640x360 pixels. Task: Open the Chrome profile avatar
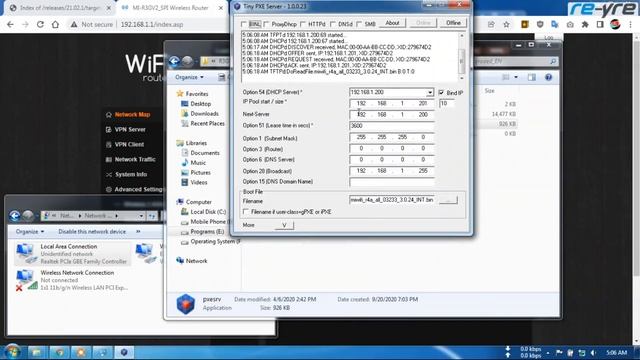click(615, 24)
